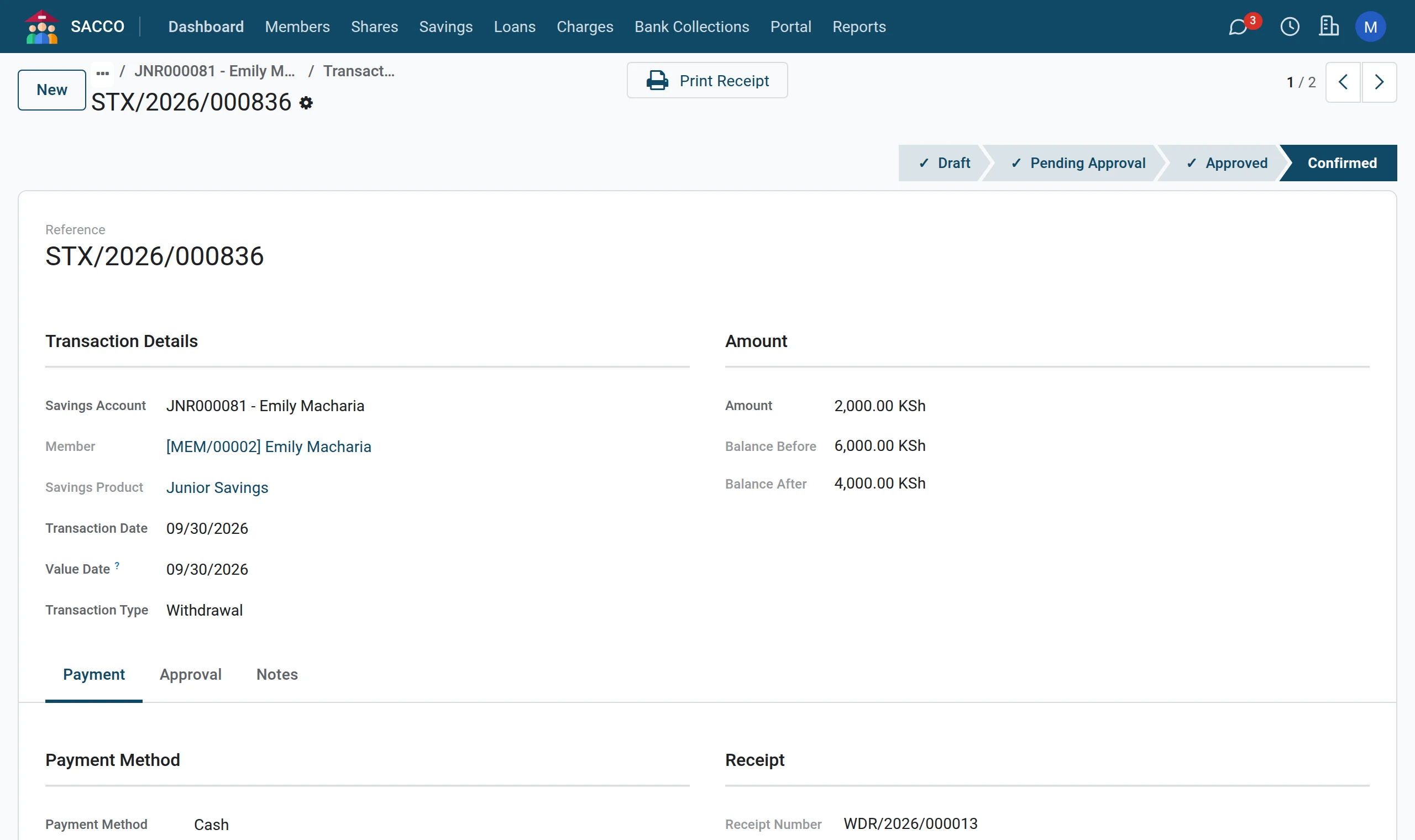
Task: Open the Loans menu
Action: click(x=515, y=27)
